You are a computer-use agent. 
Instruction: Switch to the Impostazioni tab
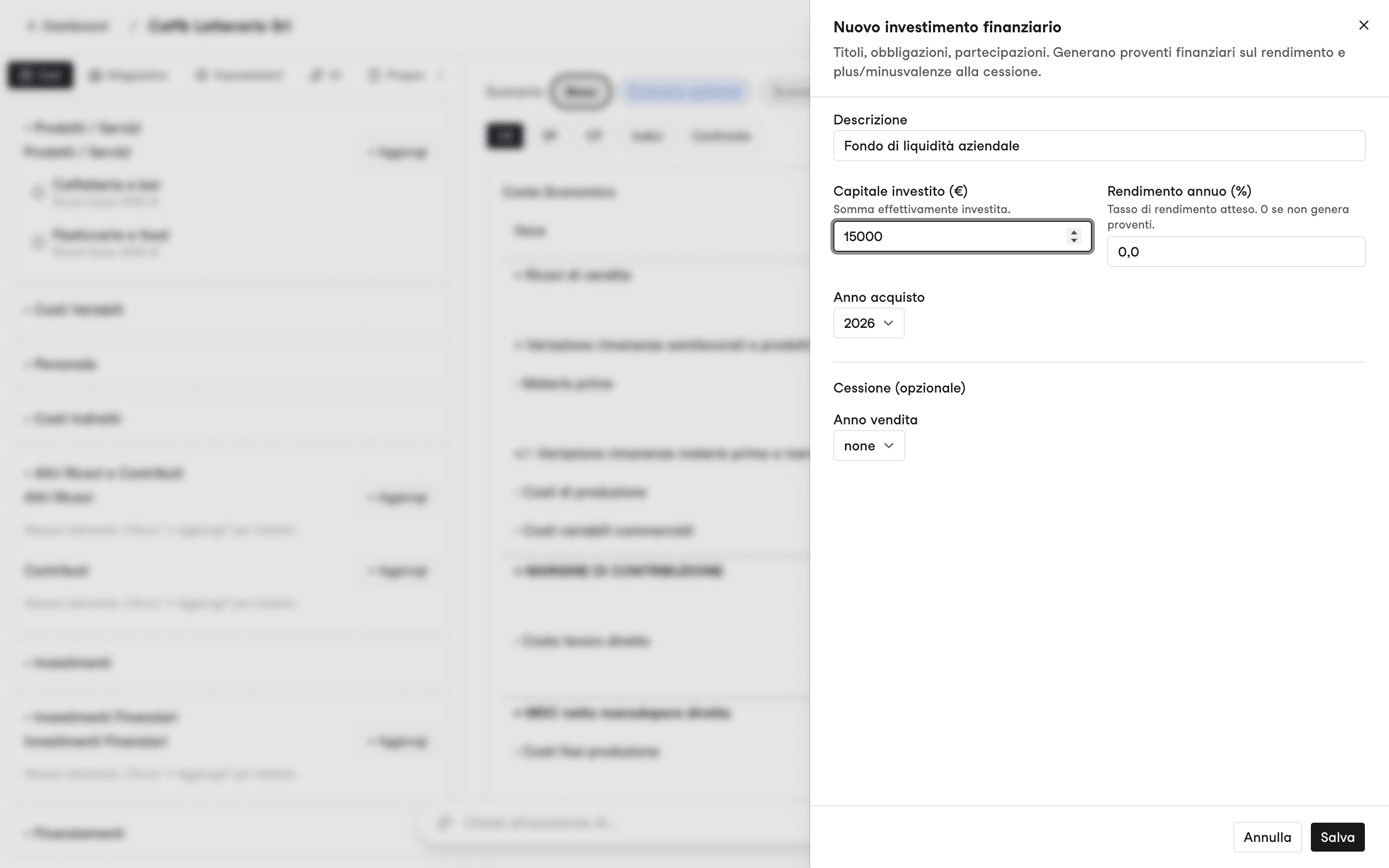click(x=240, y=75)
